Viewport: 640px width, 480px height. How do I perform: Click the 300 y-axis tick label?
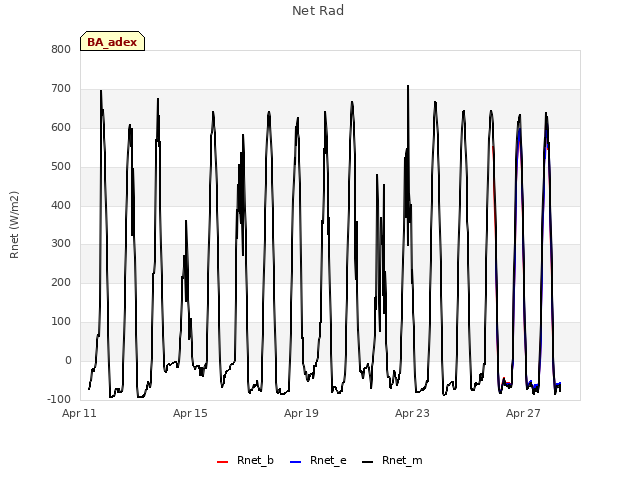[61, 244]
